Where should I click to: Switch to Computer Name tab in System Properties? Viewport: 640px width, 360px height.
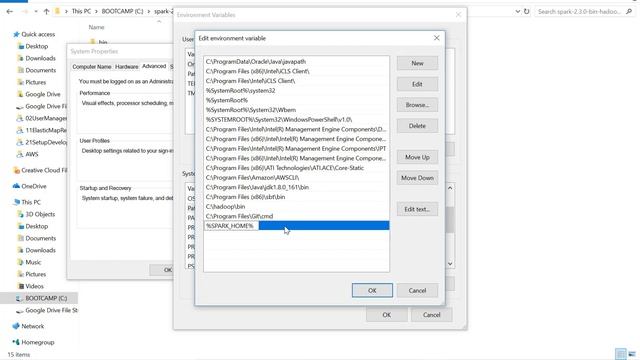[92, 67]
